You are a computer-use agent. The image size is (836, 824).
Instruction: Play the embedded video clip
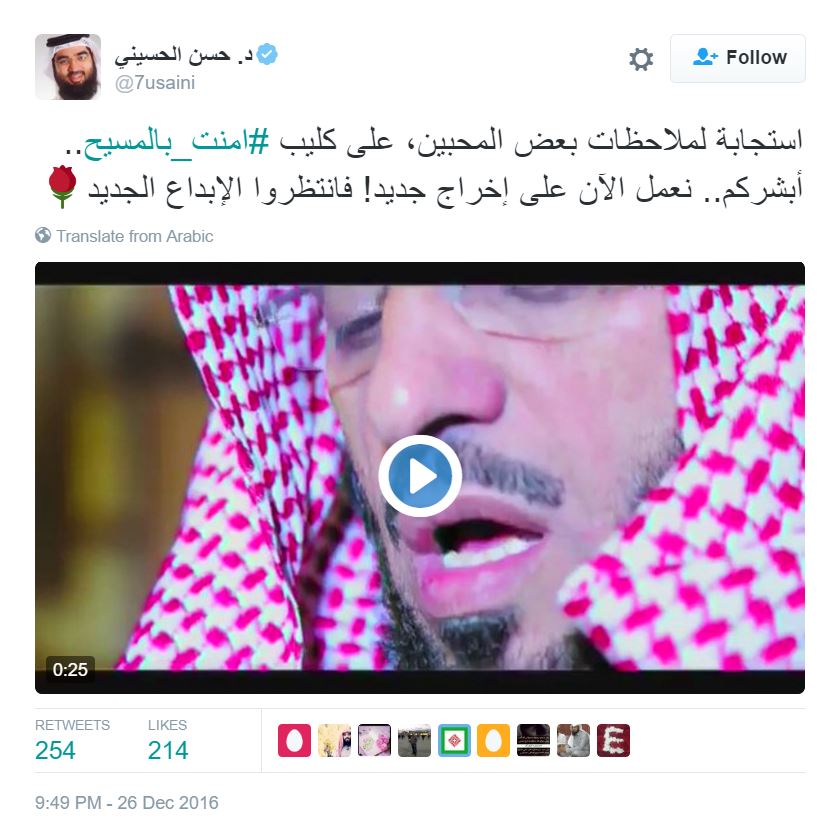pos(420,475)
